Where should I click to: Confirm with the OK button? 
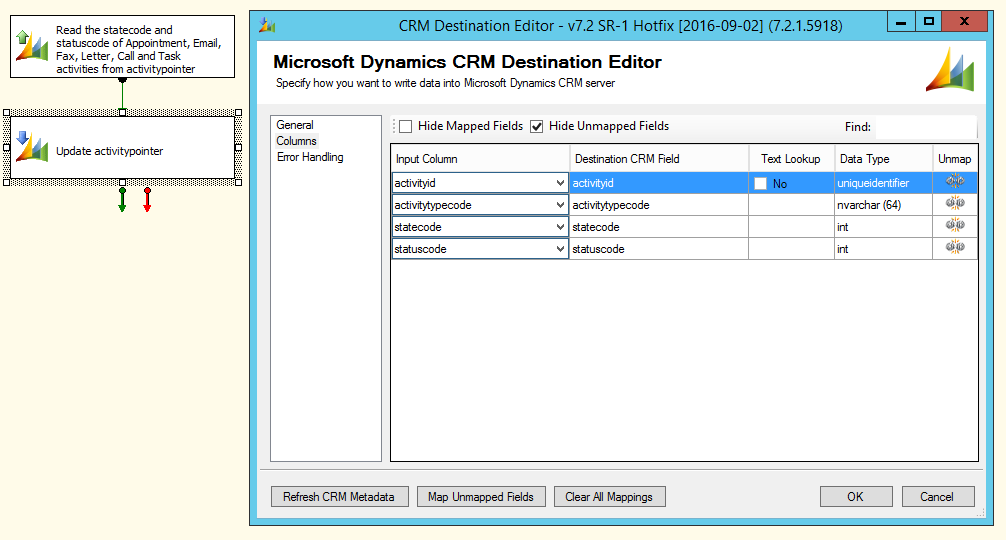click(856, 496)
